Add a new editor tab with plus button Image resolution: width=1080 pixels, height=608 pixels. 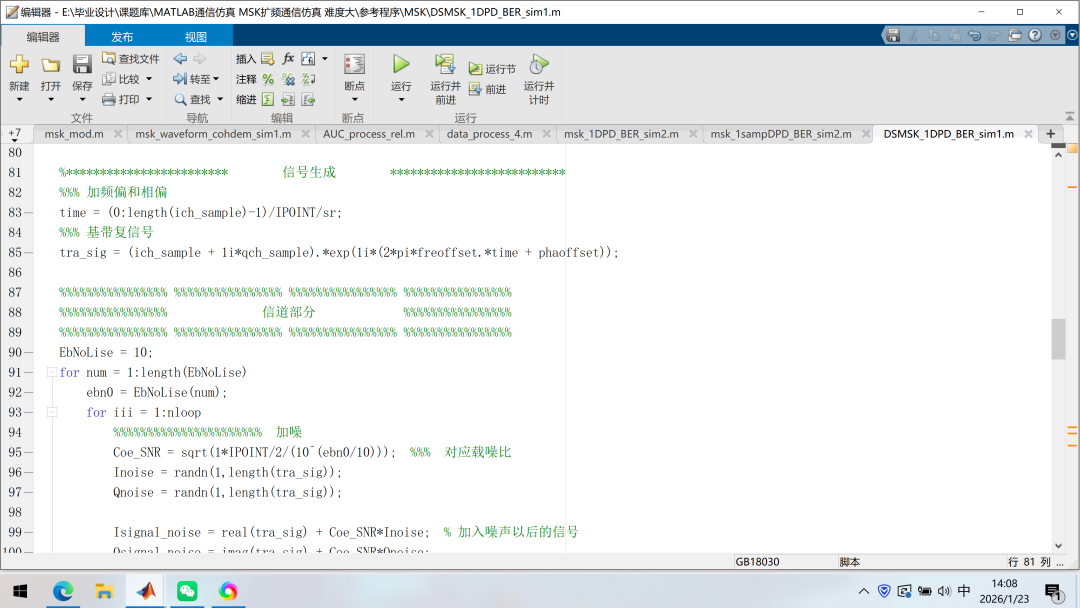click(1050, 134)
